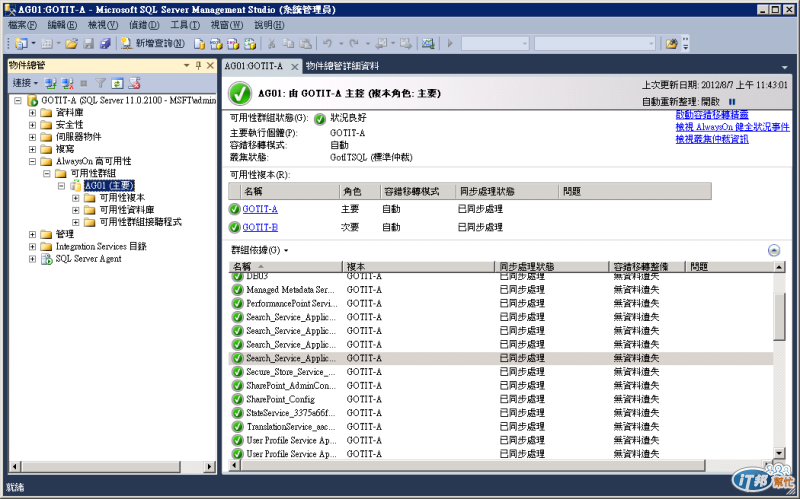
Task: Click the Cut scissors icon
Action: coord(271,44)
